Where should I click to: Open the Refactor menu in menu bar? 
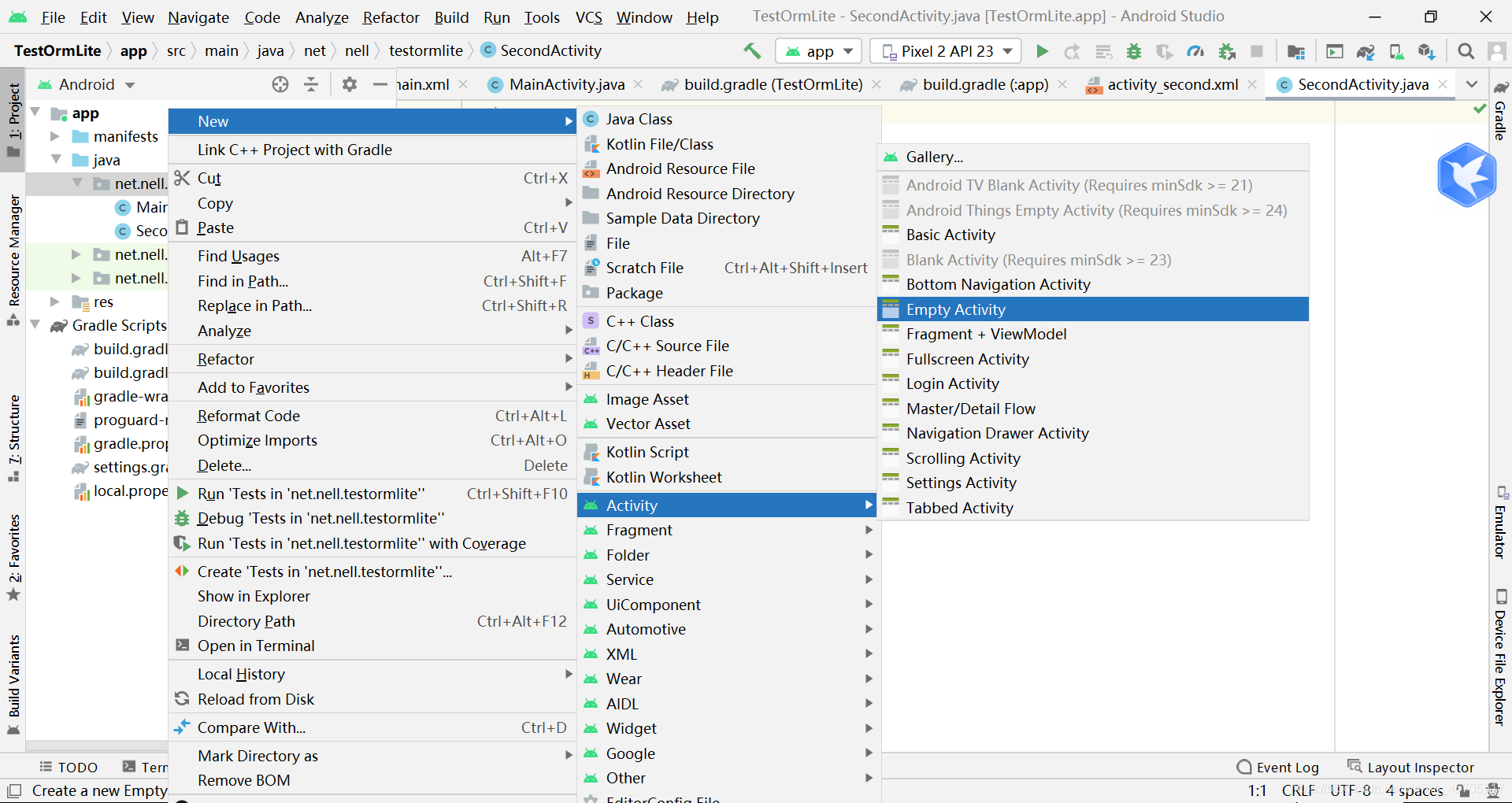point(391,17)
